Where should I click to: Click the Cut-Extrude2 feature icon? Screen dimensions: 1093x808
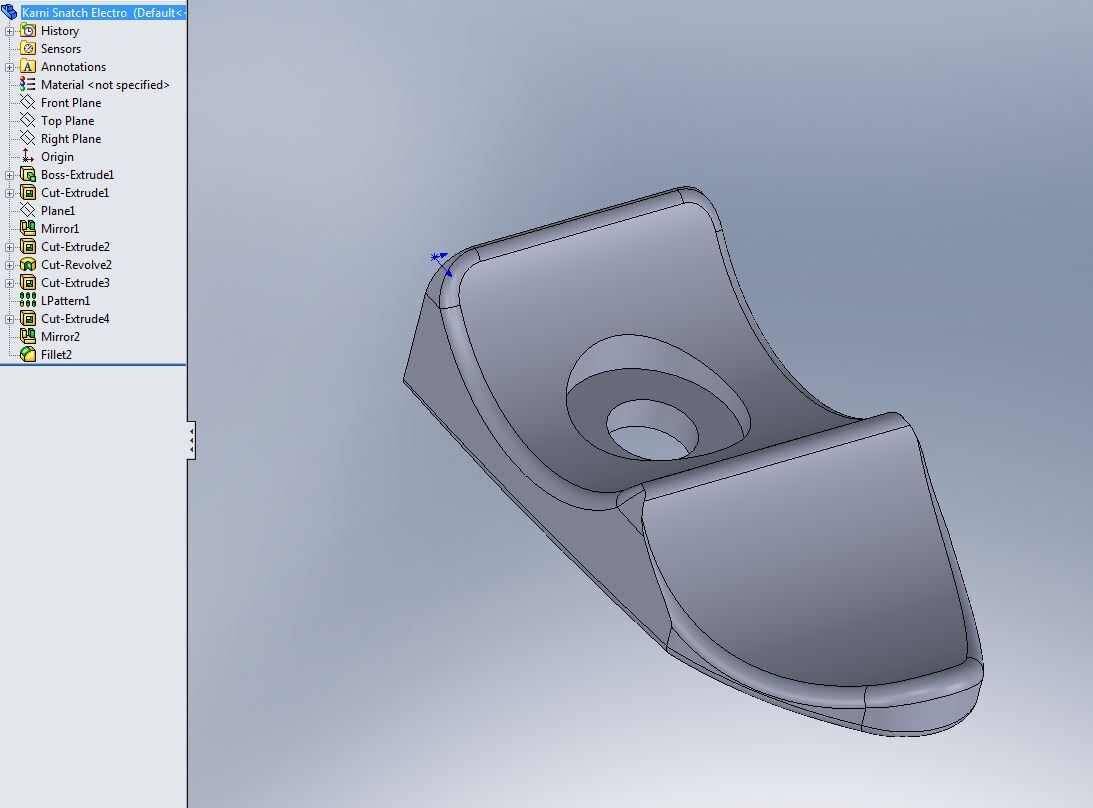(28, 246)
